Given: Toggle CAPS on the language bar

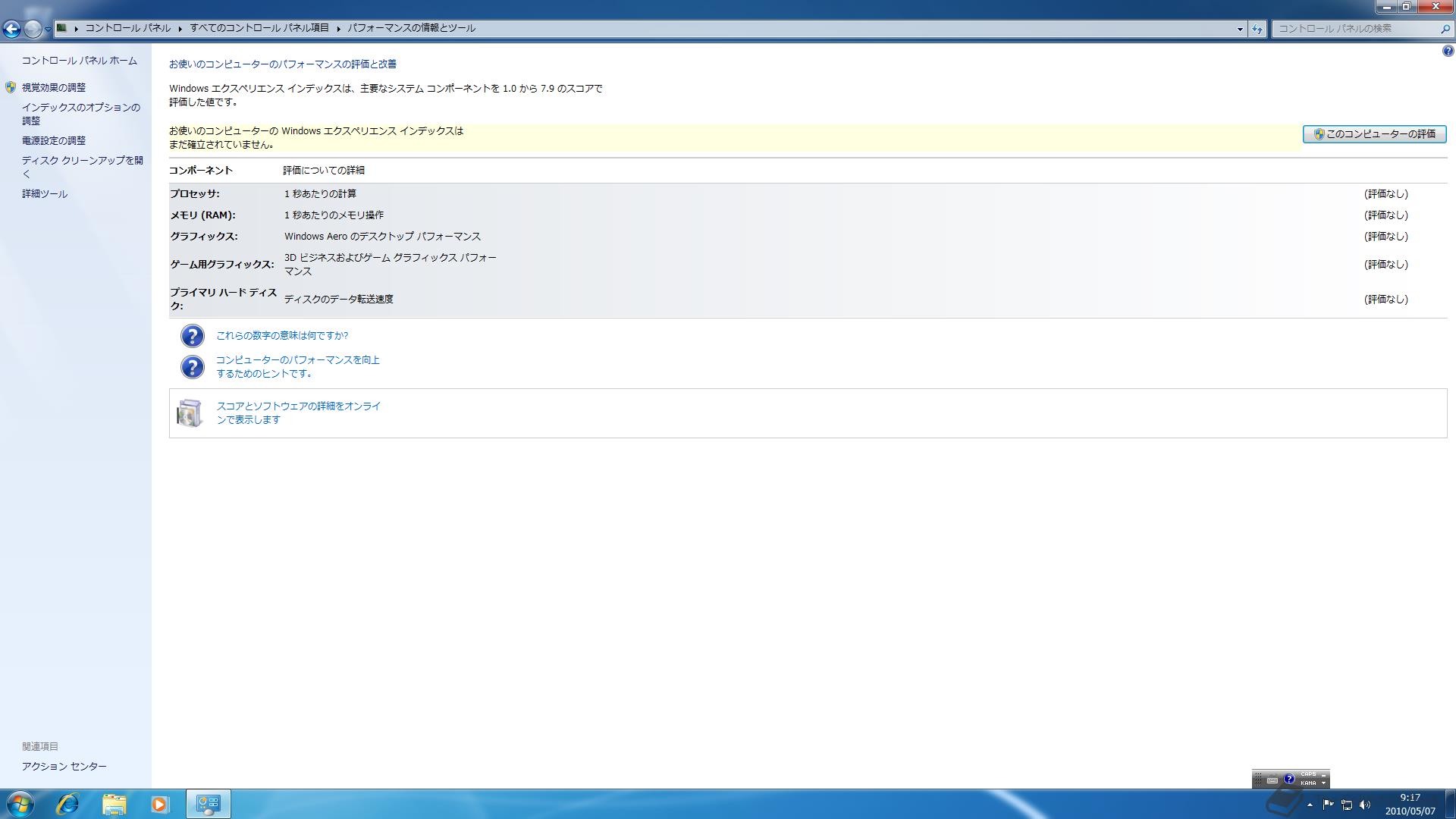Looking at the screenshot, I should pyautogui.click(x=1308, y=775).
